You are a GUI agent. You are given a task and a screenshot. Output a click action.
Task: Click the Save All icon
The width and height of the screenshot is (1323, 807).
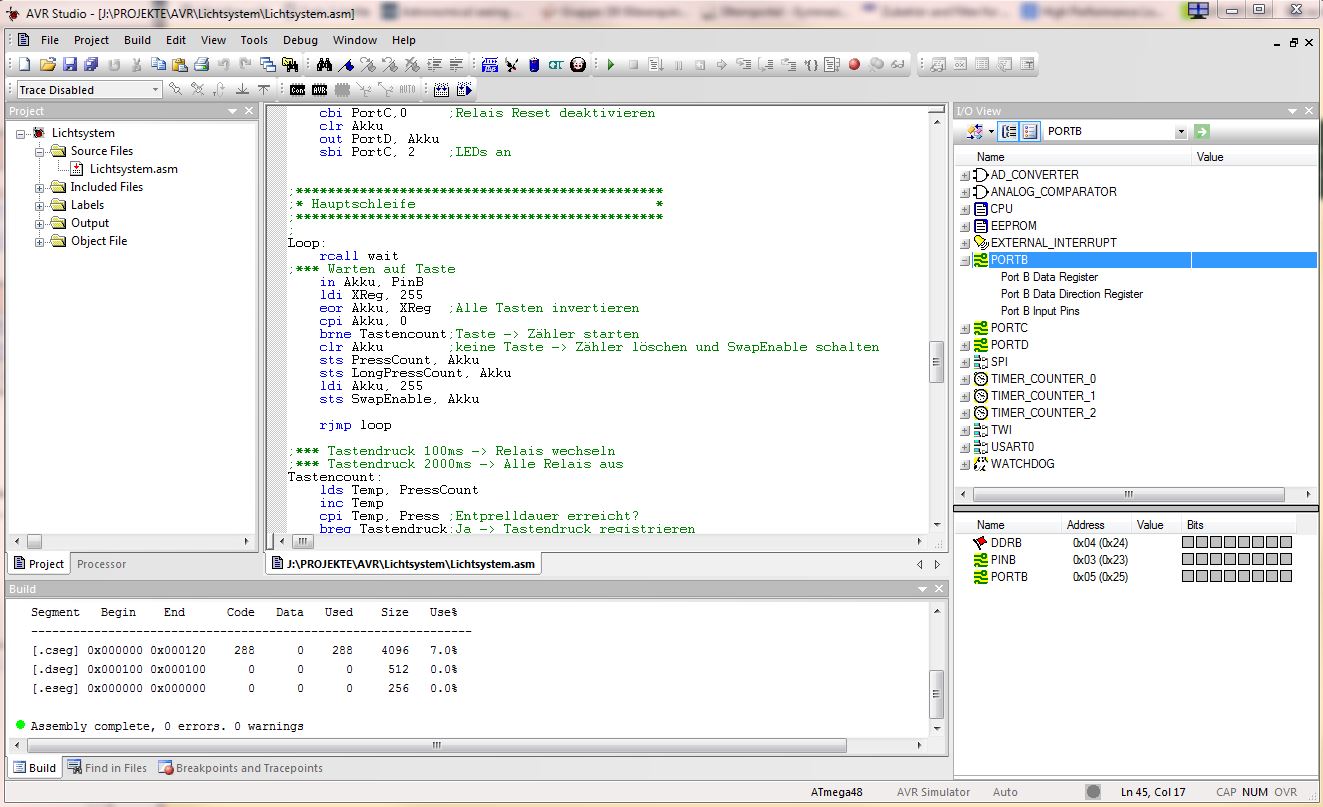tap(91, 64)
